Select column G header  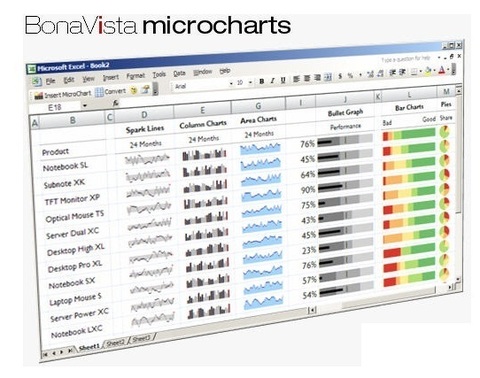coord(258,106)
